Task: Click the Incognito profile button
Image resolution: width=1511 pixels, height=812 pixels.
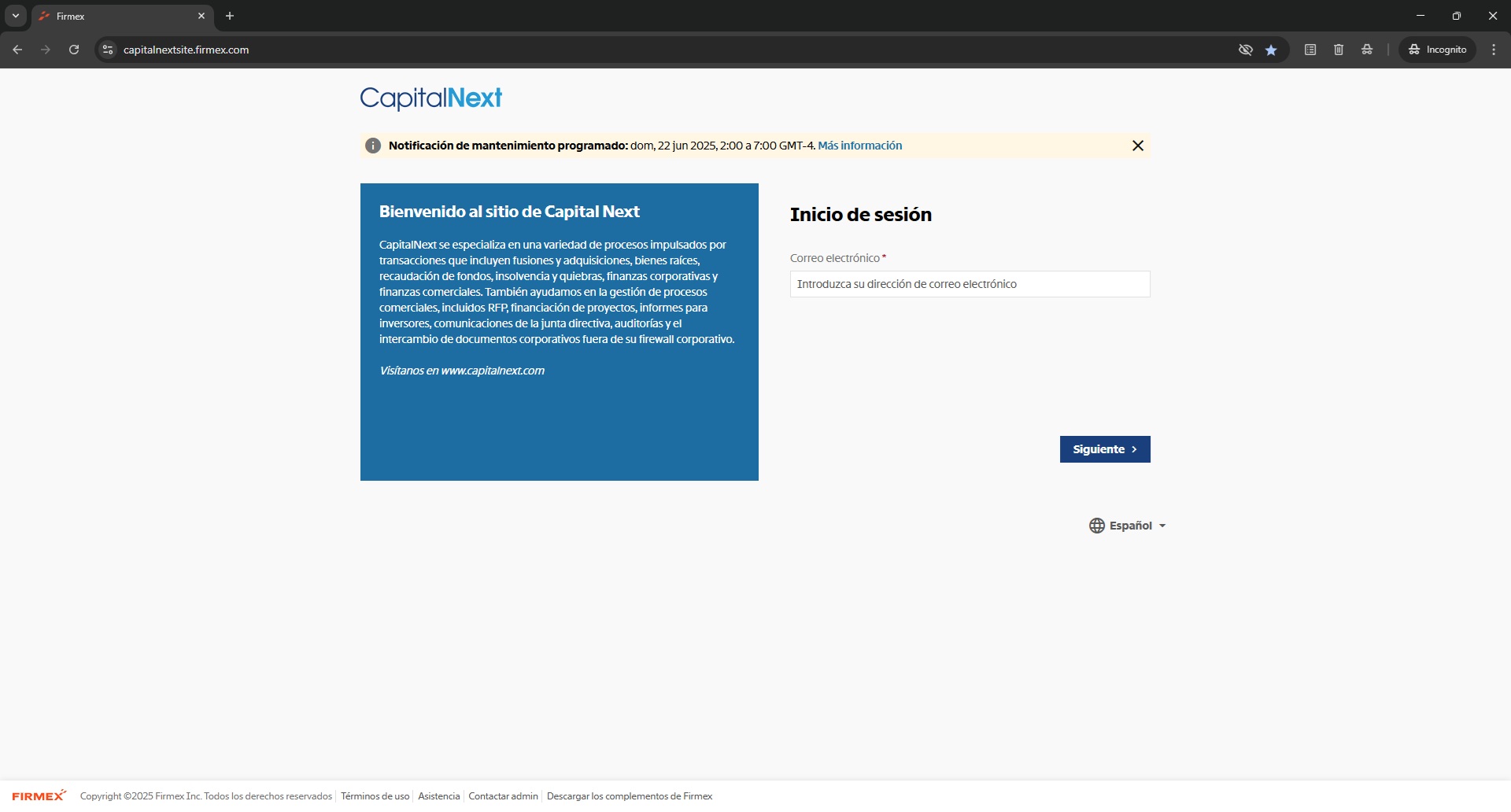Action: tap(1437, 50)
